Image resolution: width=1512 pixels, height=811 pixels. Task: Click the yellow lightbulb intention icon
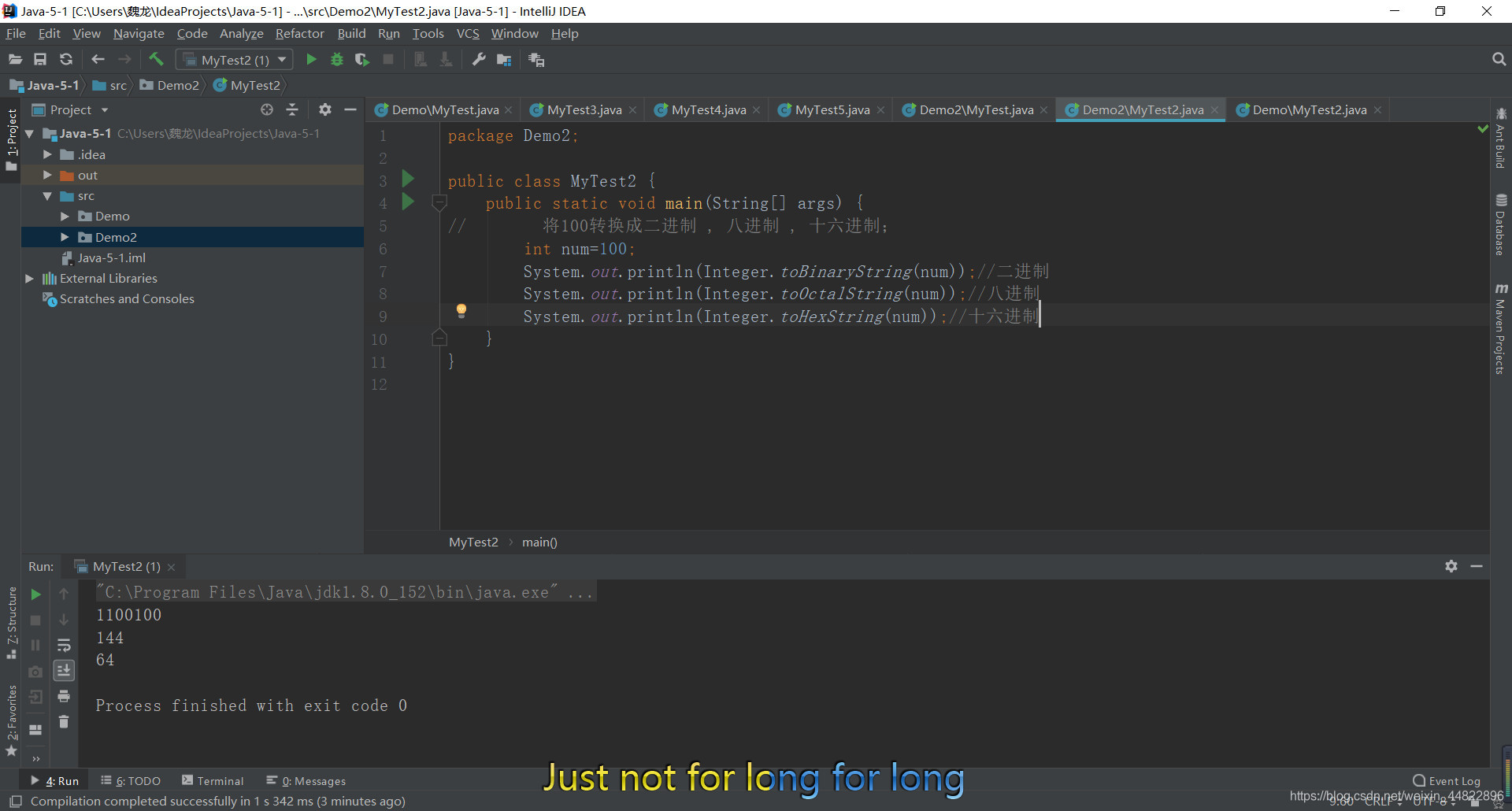[x=461, y=311]
